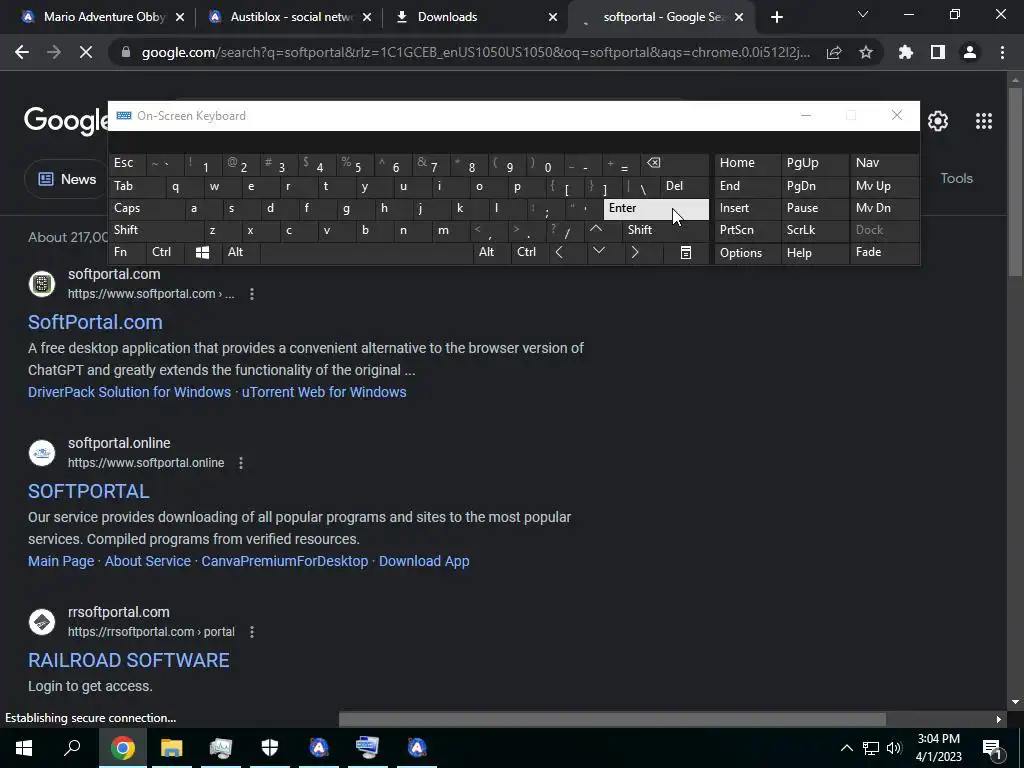Open the CanvaPremiumForDesktop sitelink

pos(285,562)
